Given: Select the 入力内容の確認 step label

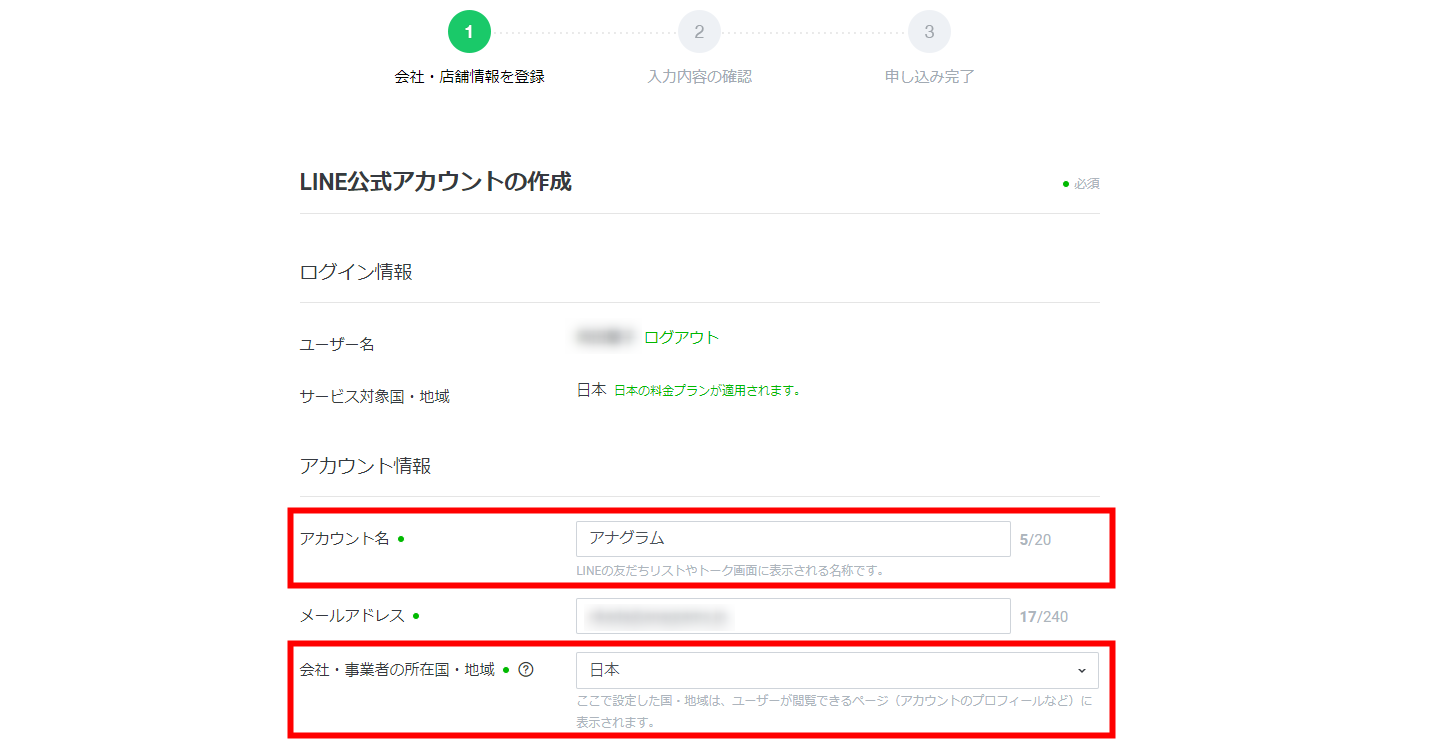Looking at the screenshot, I should (x=699, y=77).
